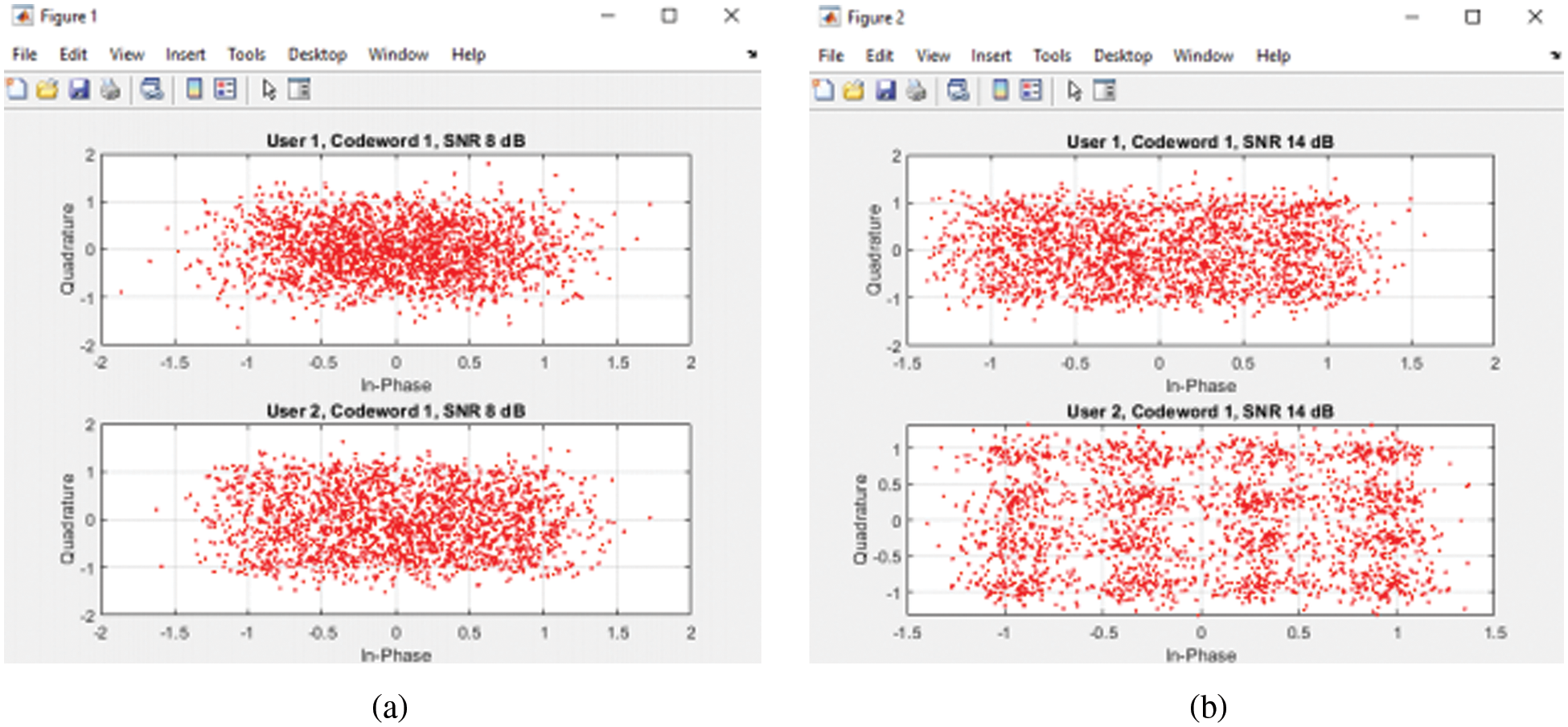
Task: Click Insert Colorbar icon in Figure 1 toolbar
Action: tap(194, 89)
